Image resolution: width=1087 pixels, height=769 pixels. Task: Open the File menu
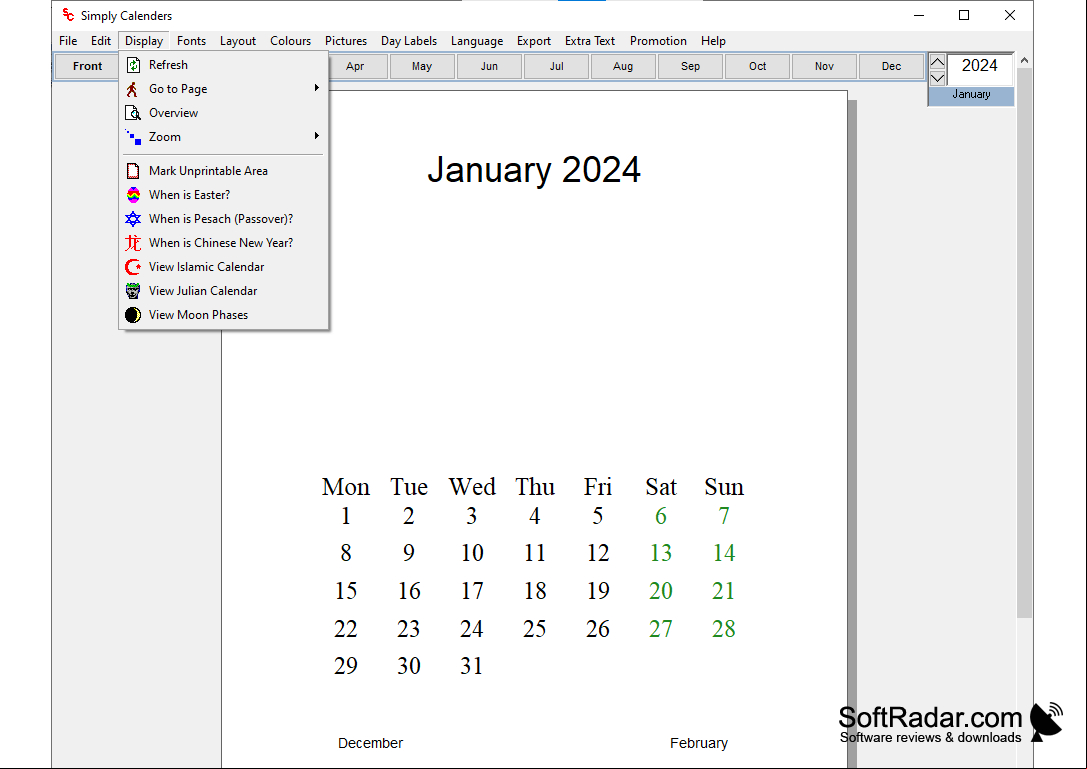click(68, 41)
